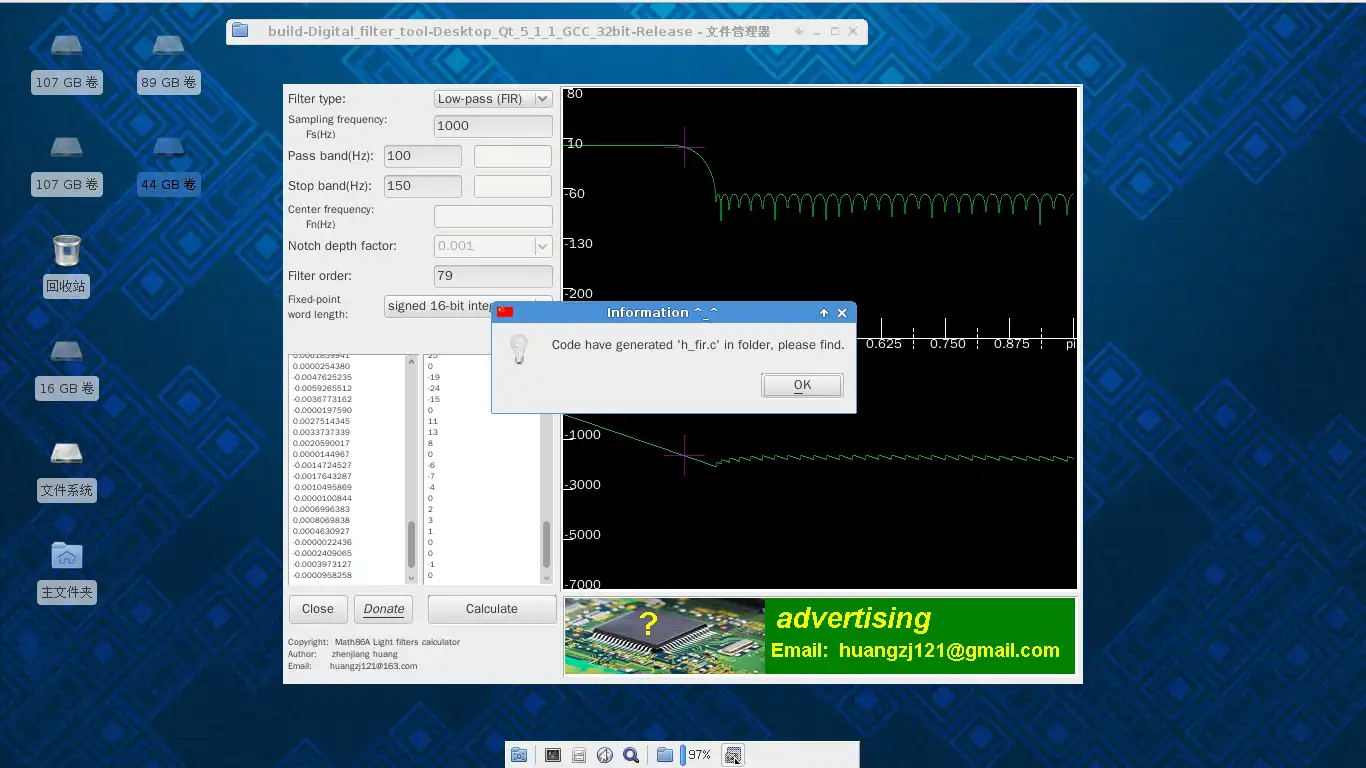The image size is (1366, 768).
Task: Click the show desktop icon in the panel
Action: [x=519, y=755]
